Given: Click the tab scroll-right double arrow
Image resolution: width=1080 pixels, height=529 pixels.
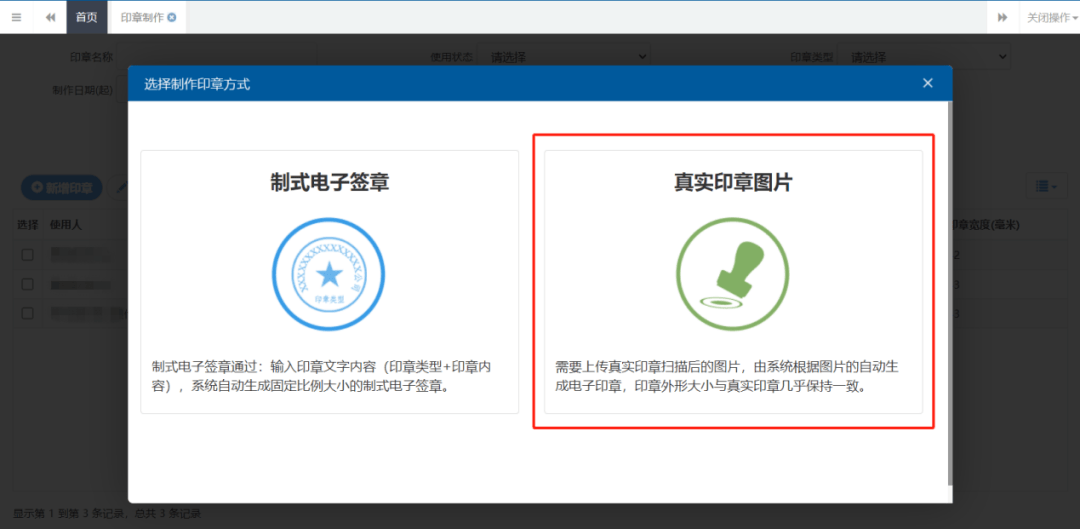Looking at the screenshot, I should [1003, 17].
